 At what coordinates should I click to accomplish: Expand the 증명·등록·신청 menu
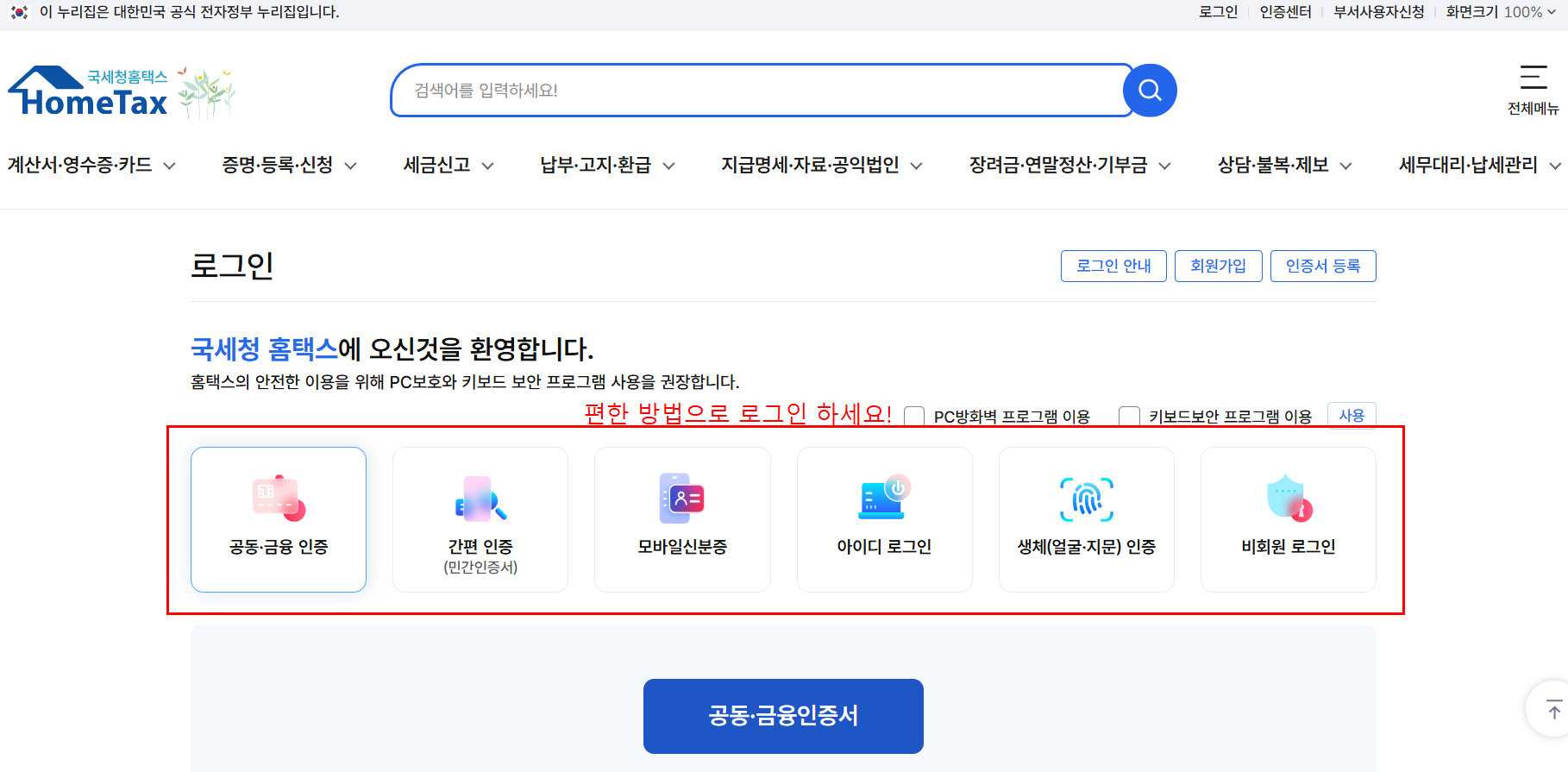pyautogui.click(x=289, y=165)
